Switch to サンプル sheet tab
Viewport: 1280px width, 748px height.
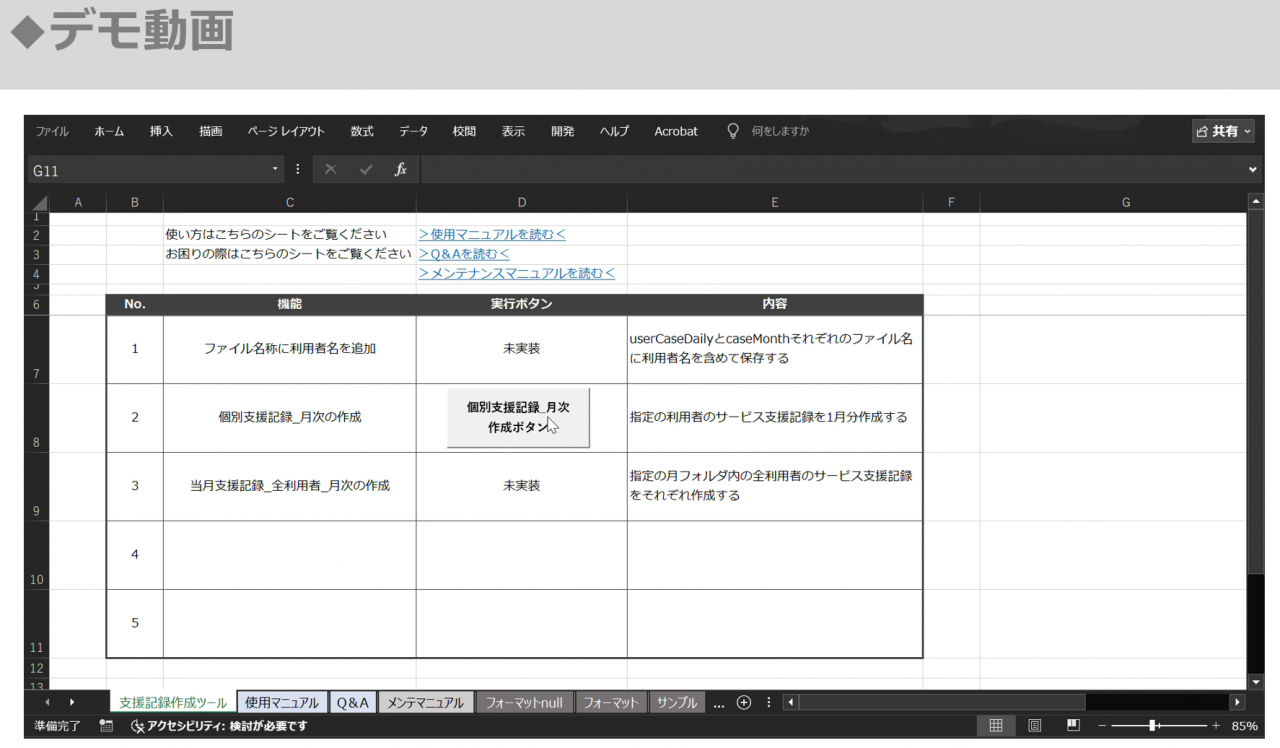coord(677,703)
